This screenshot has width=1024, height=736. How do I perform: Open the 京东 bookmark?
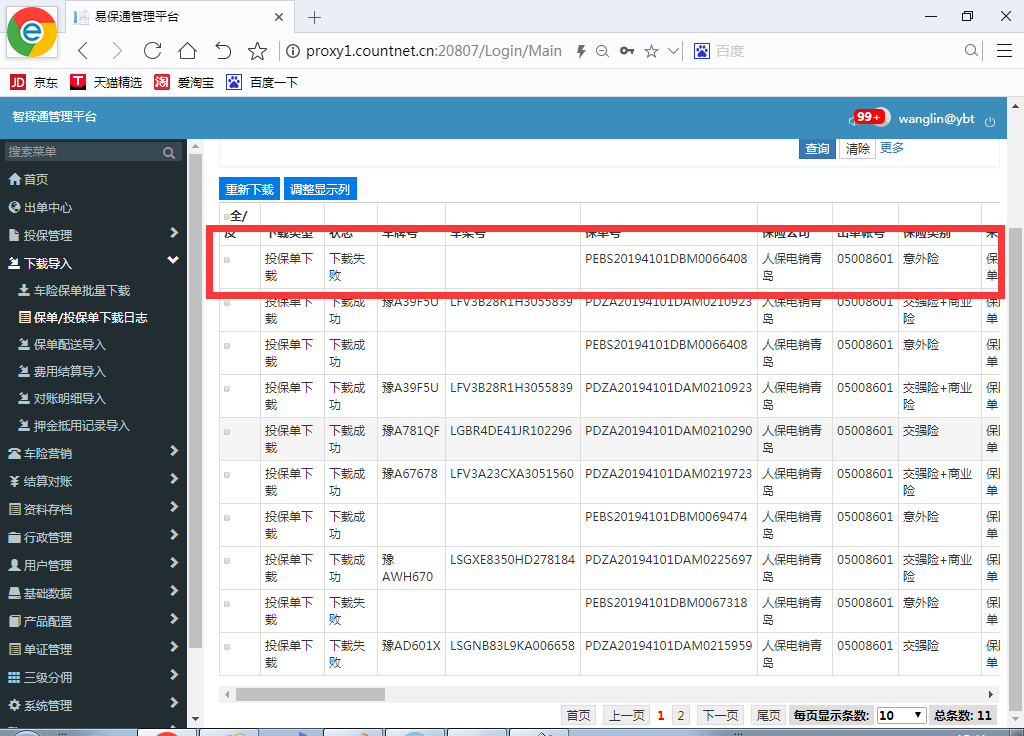(x=33, y=82)
